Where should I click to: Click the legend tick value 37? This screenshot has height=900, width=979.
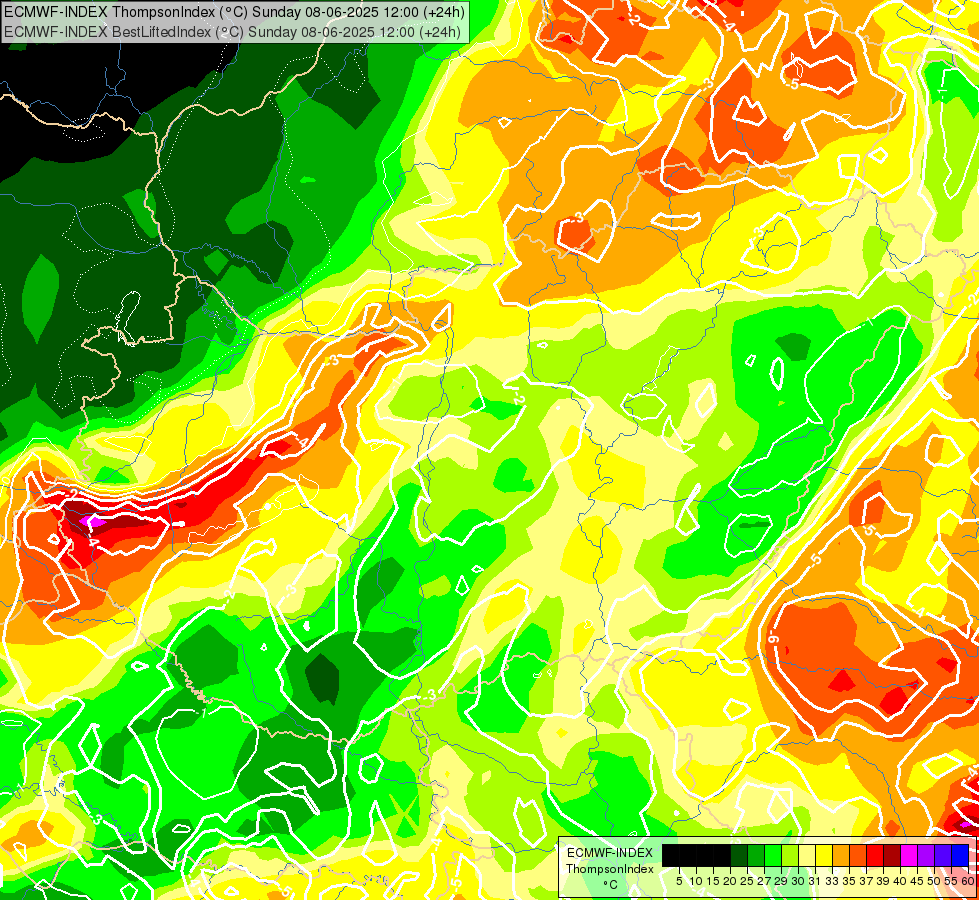[867, 881]
